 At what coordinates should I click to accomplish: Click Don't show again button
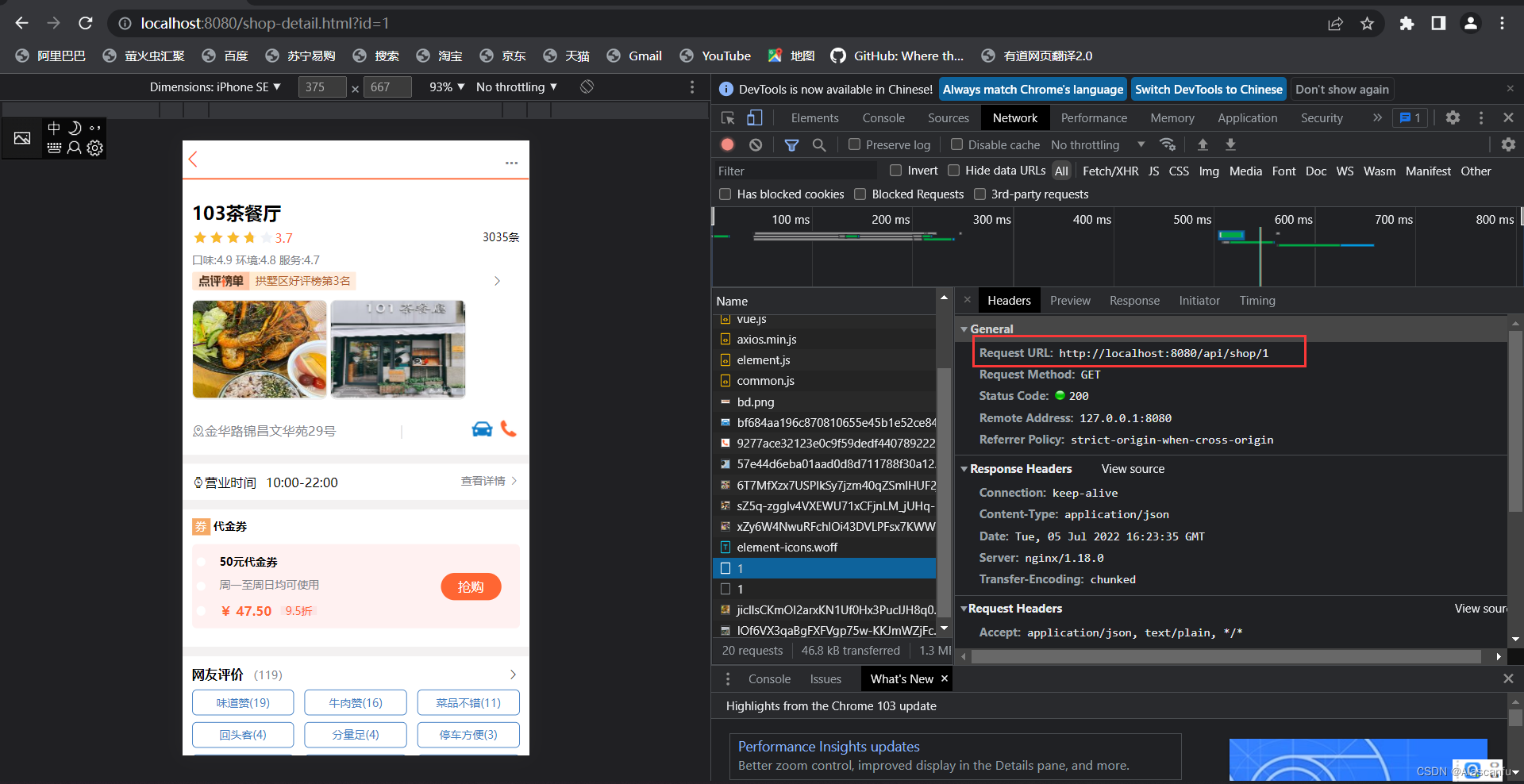click(1341, 89)
